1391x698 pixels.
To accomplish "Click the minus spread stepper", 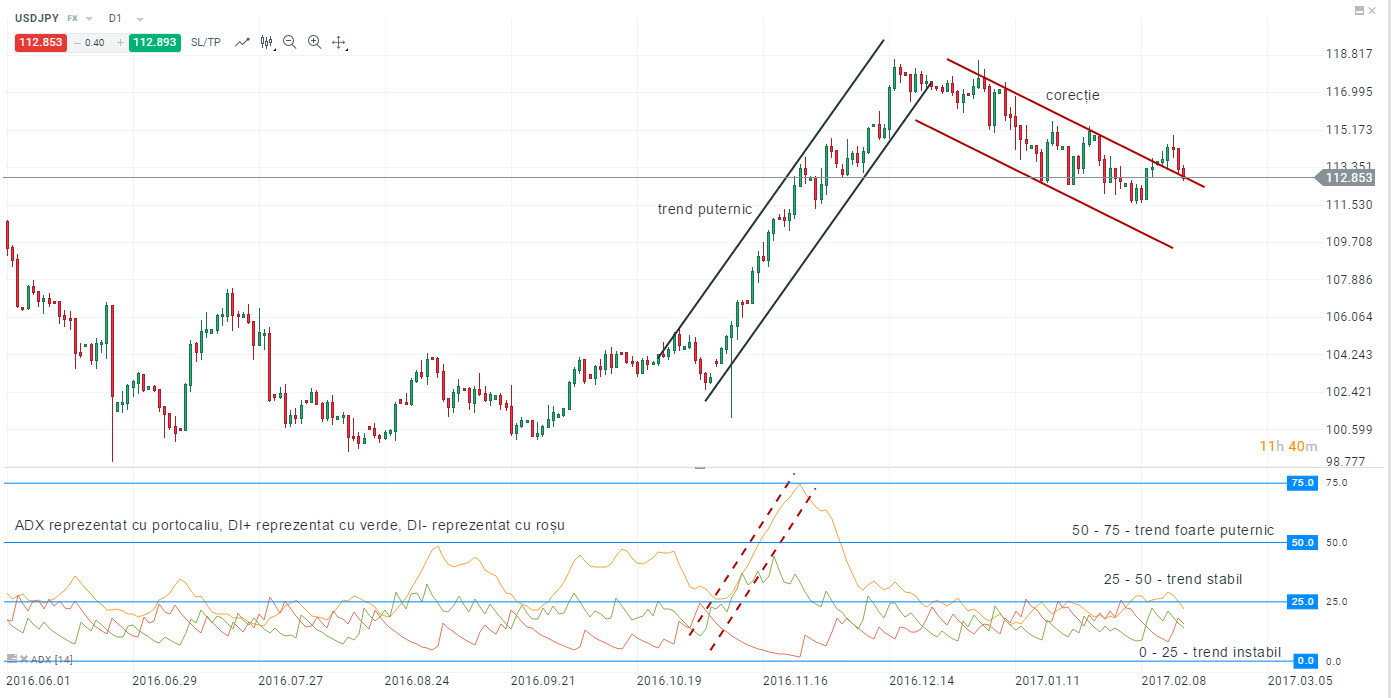I will pyautogui.click(x=76, y=42).
